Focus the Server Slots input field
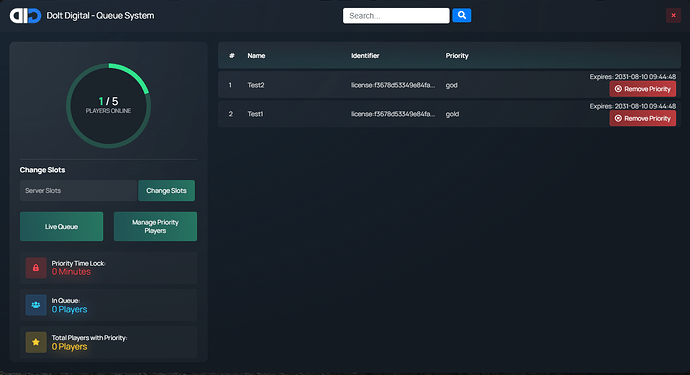 click(x=78, y=191)
